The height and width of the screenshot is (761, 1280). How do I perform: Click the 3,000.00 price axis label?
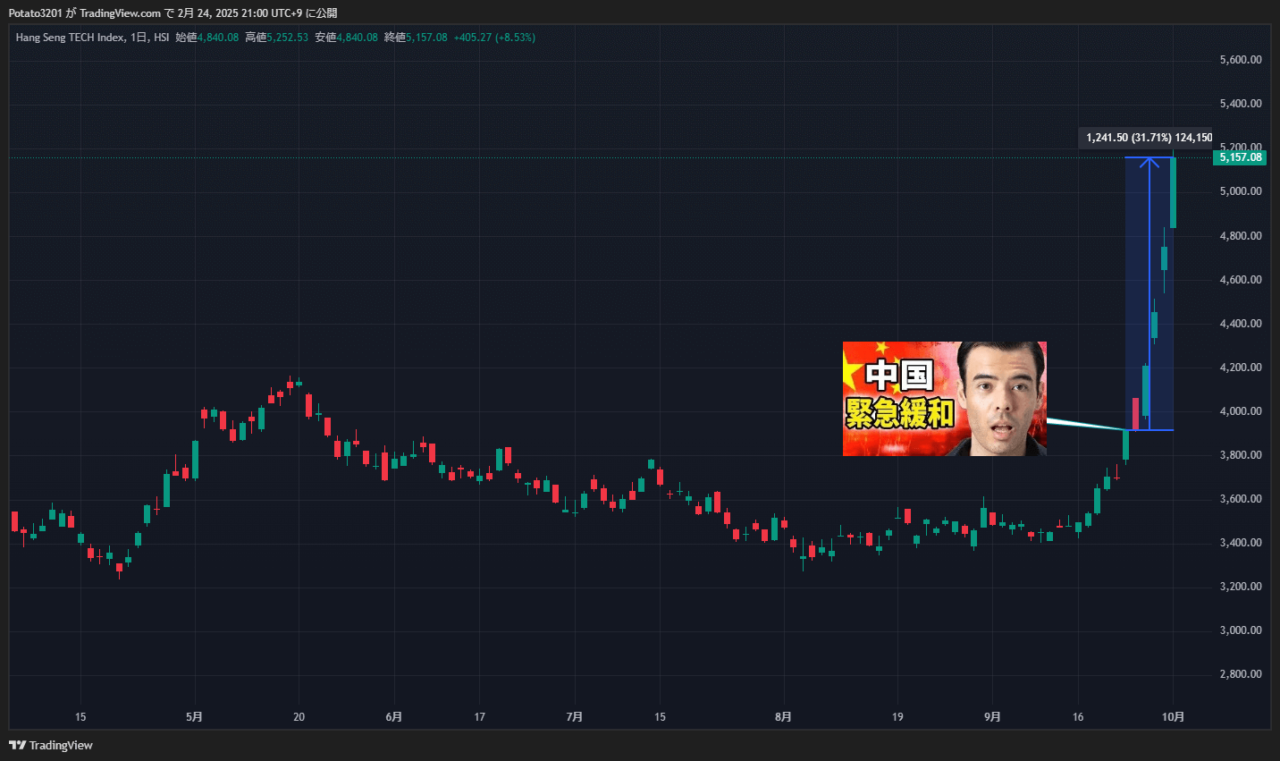click(1240, 630)
